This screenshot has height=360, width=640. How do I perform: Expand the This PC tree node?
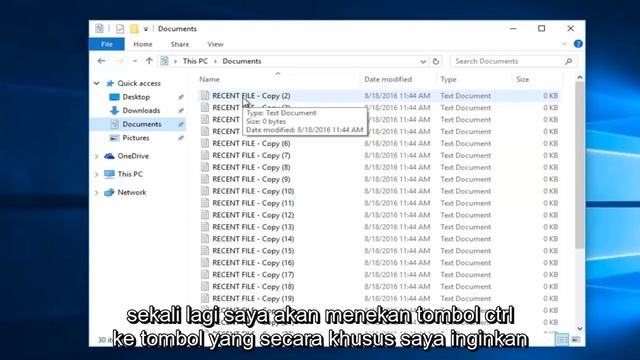click(97, 174)
